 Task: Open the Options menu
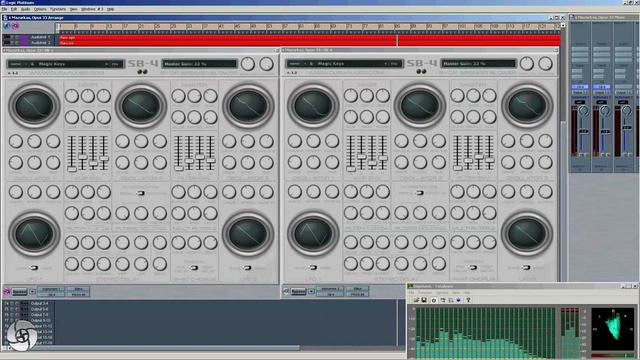(x=40, y=9)
